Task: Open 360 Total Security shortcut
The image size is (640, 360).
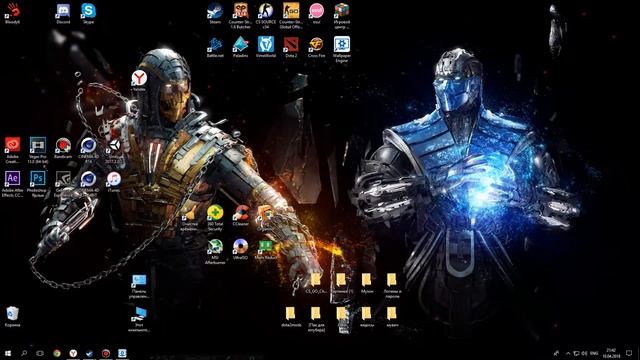Action: [215, 218]
